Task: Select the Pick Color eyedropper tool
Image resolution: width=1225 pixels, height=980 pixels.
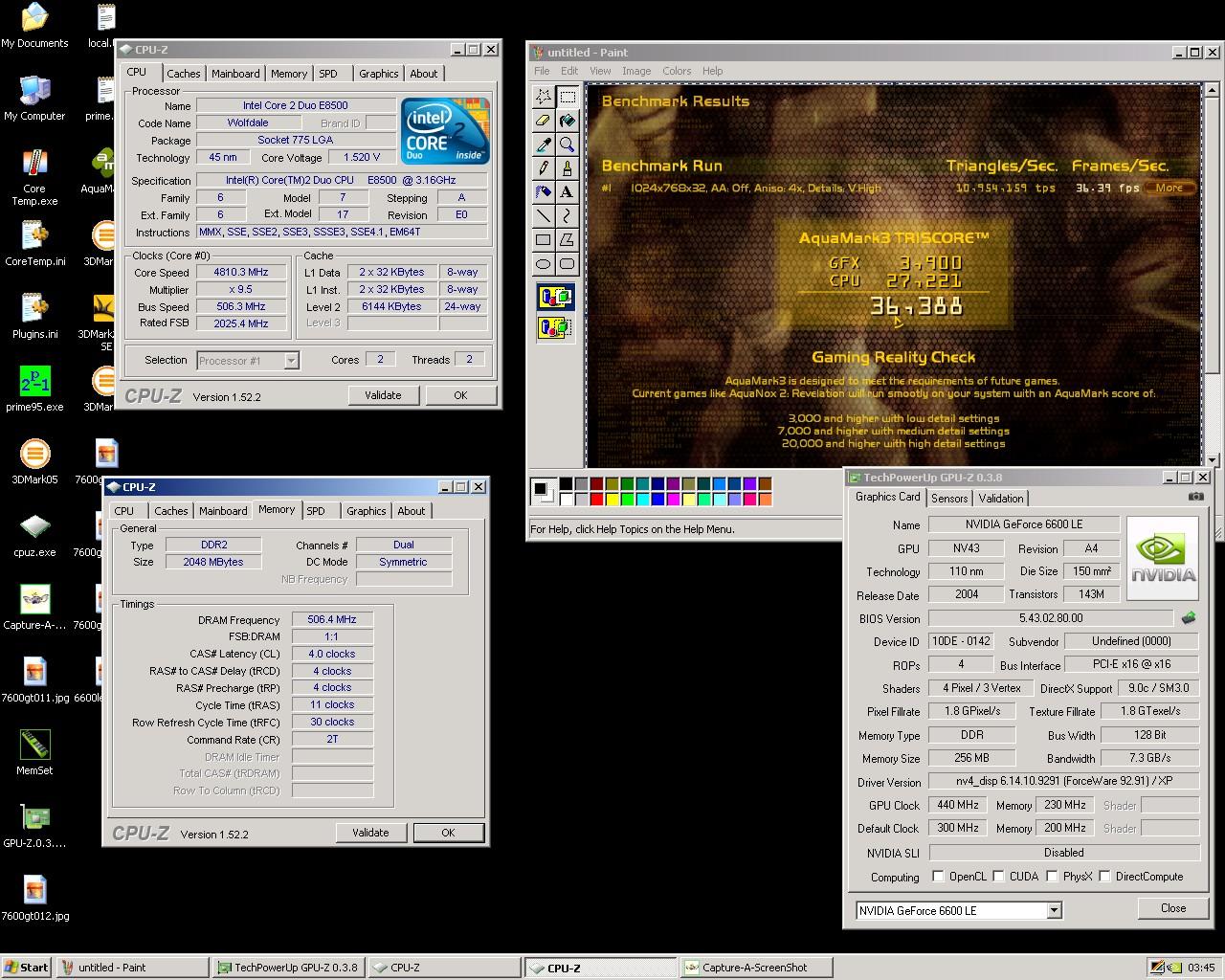Action: 544,145
